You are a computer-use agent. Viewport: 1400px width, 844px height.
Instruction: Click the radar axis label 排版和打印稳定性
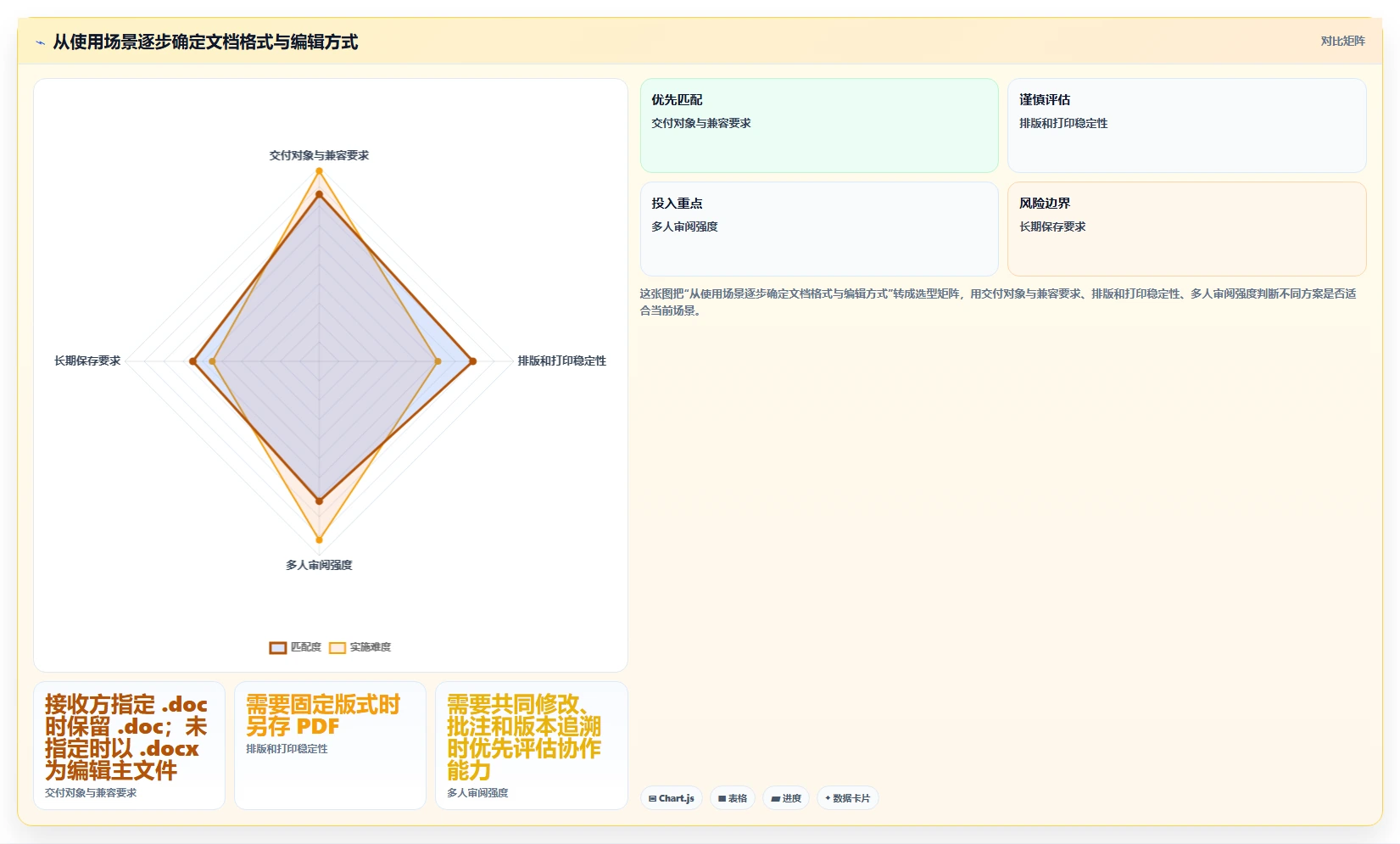[x=562, y=361]
